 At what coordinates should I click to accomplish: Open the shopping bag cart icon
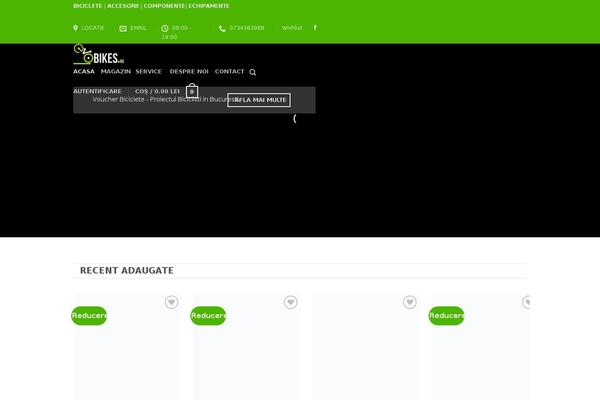point(192,90)
